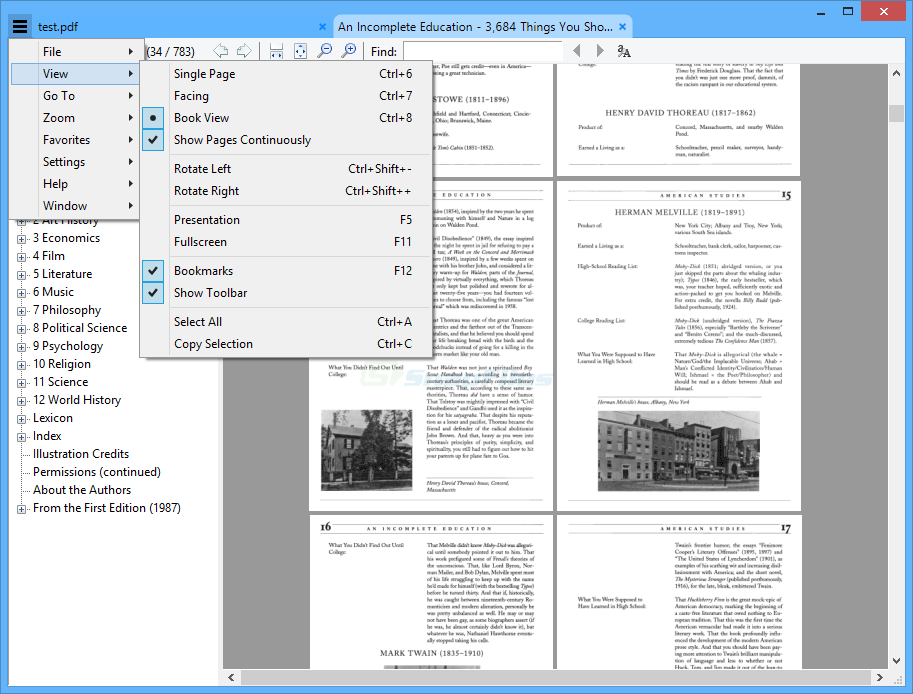Viewport: 913px width, 694px height.
Task: Expand the 7 Philosophy bookmark
Action: (x=21, y=311)
